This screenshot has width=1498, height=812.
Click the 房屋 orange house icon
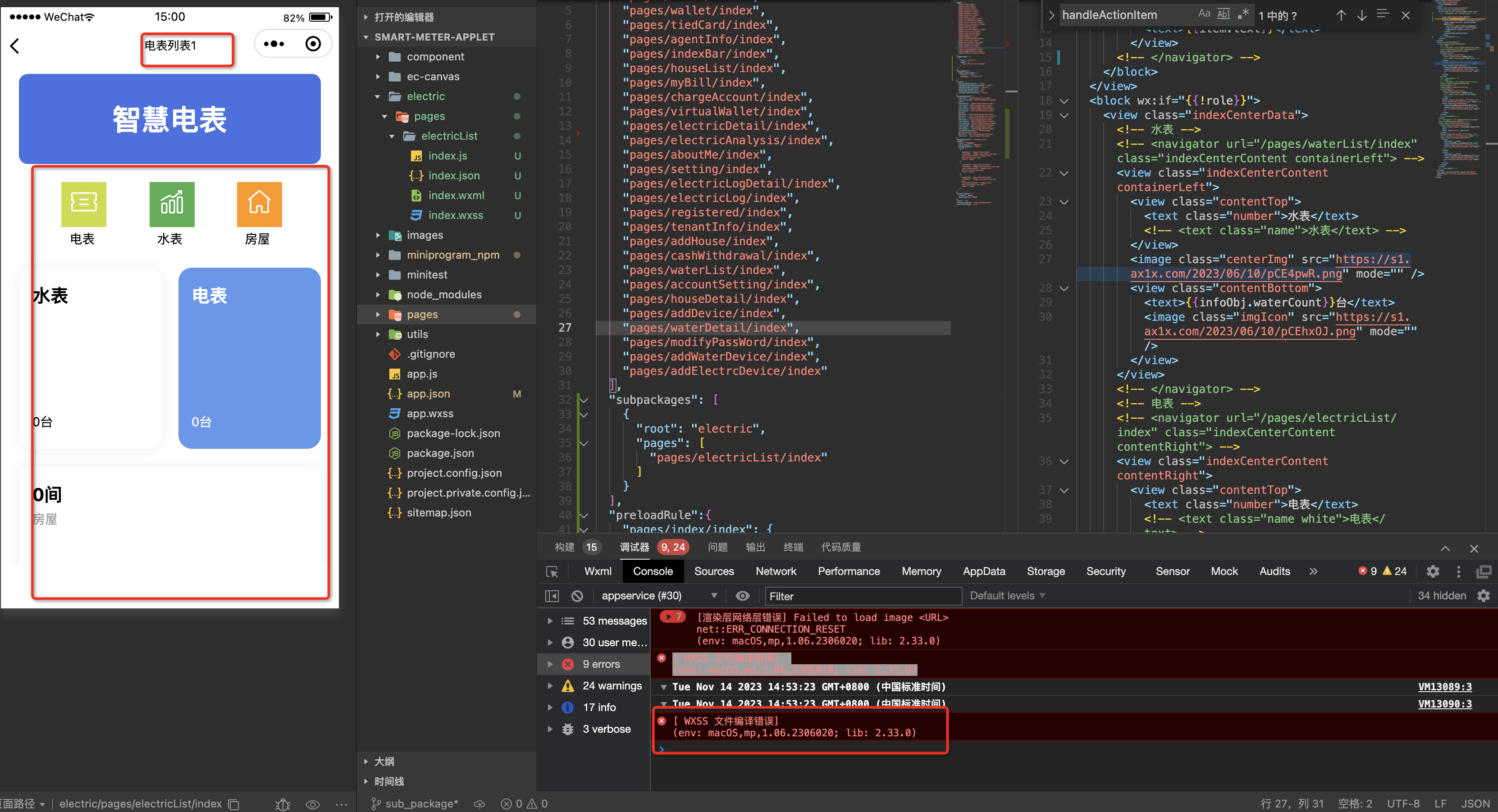[259, 204]
